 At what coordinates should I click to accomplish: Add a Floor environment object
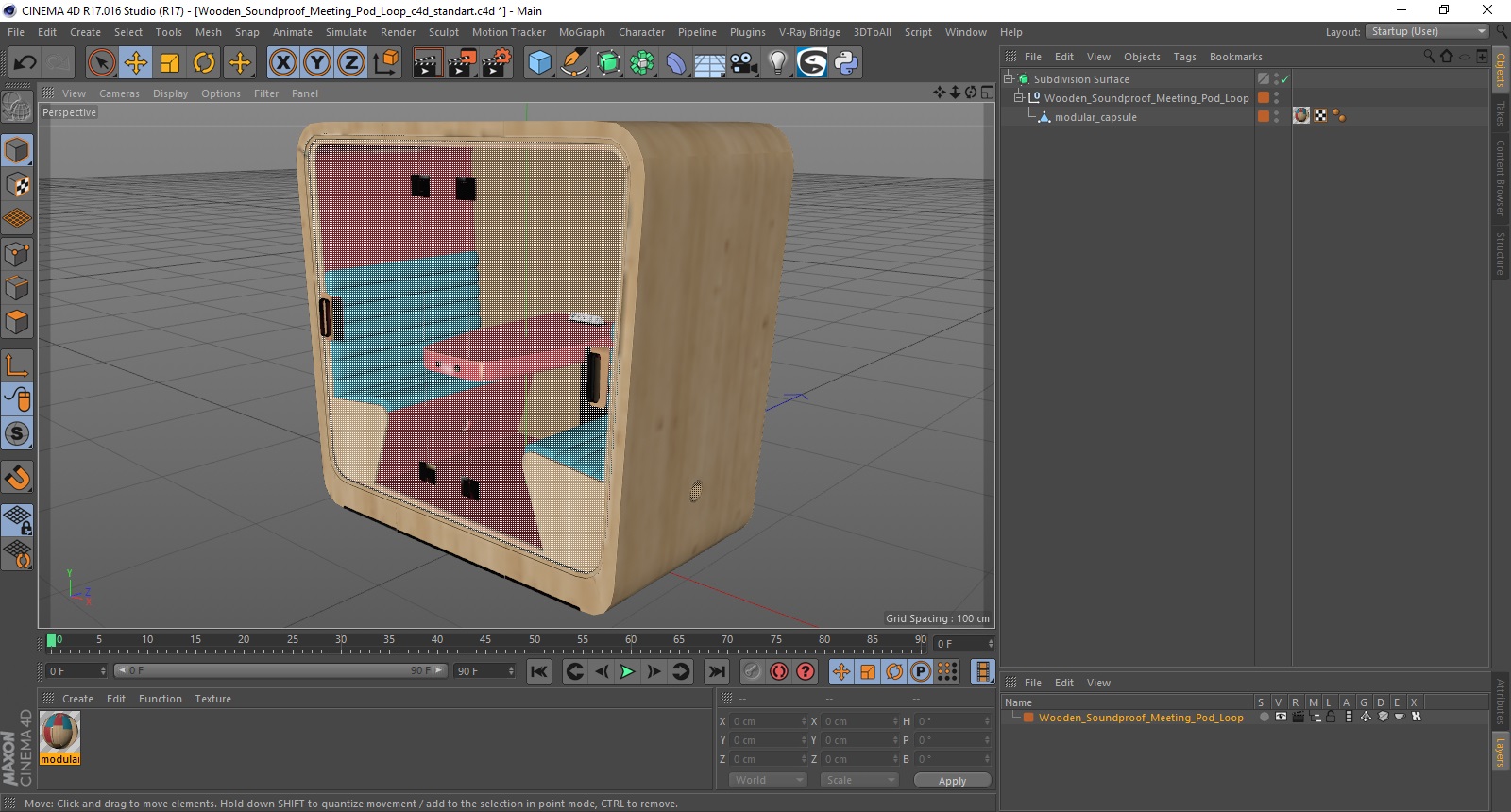point(710,63)
